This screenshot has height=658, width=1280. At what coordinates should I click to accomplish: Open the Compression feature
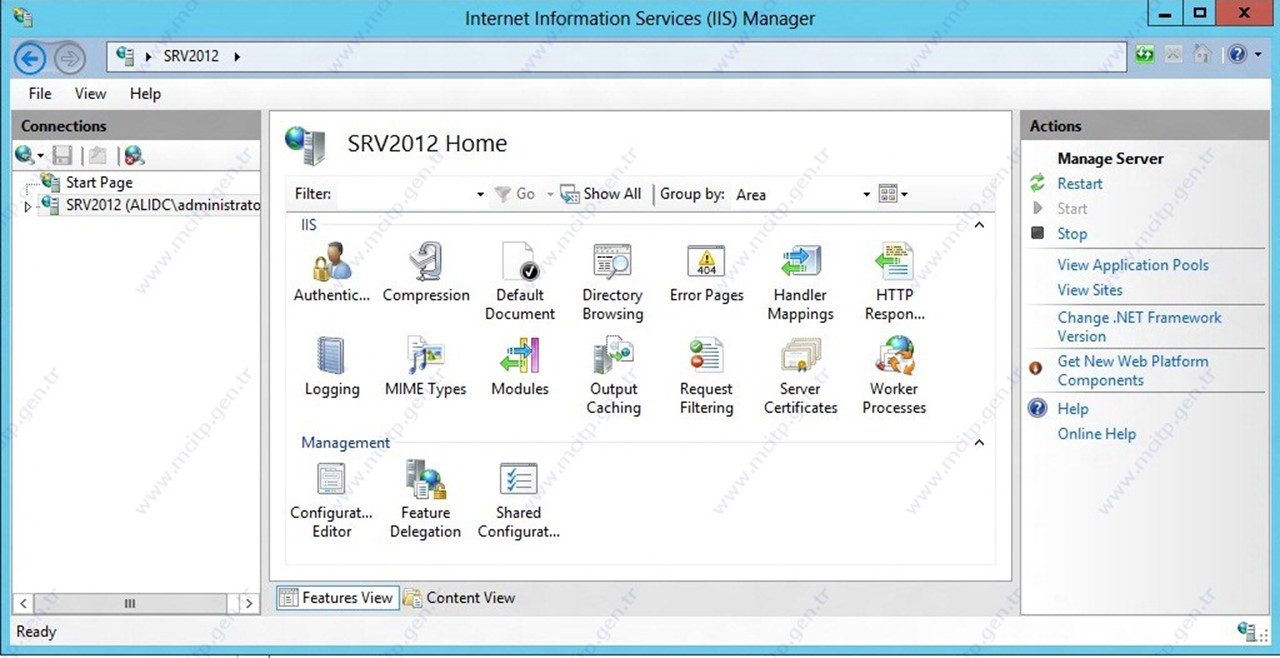(426, 263)
